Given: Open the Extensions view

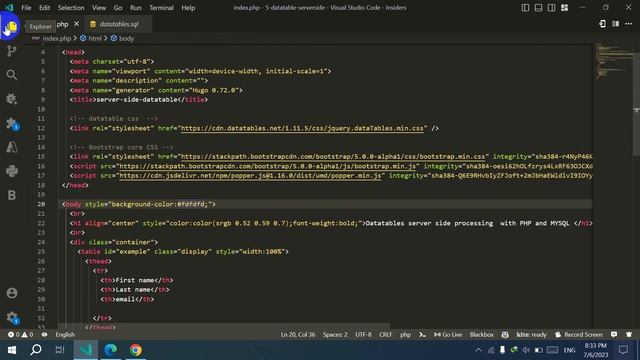Looking at the screenshot, I should [x=12, y=123].
